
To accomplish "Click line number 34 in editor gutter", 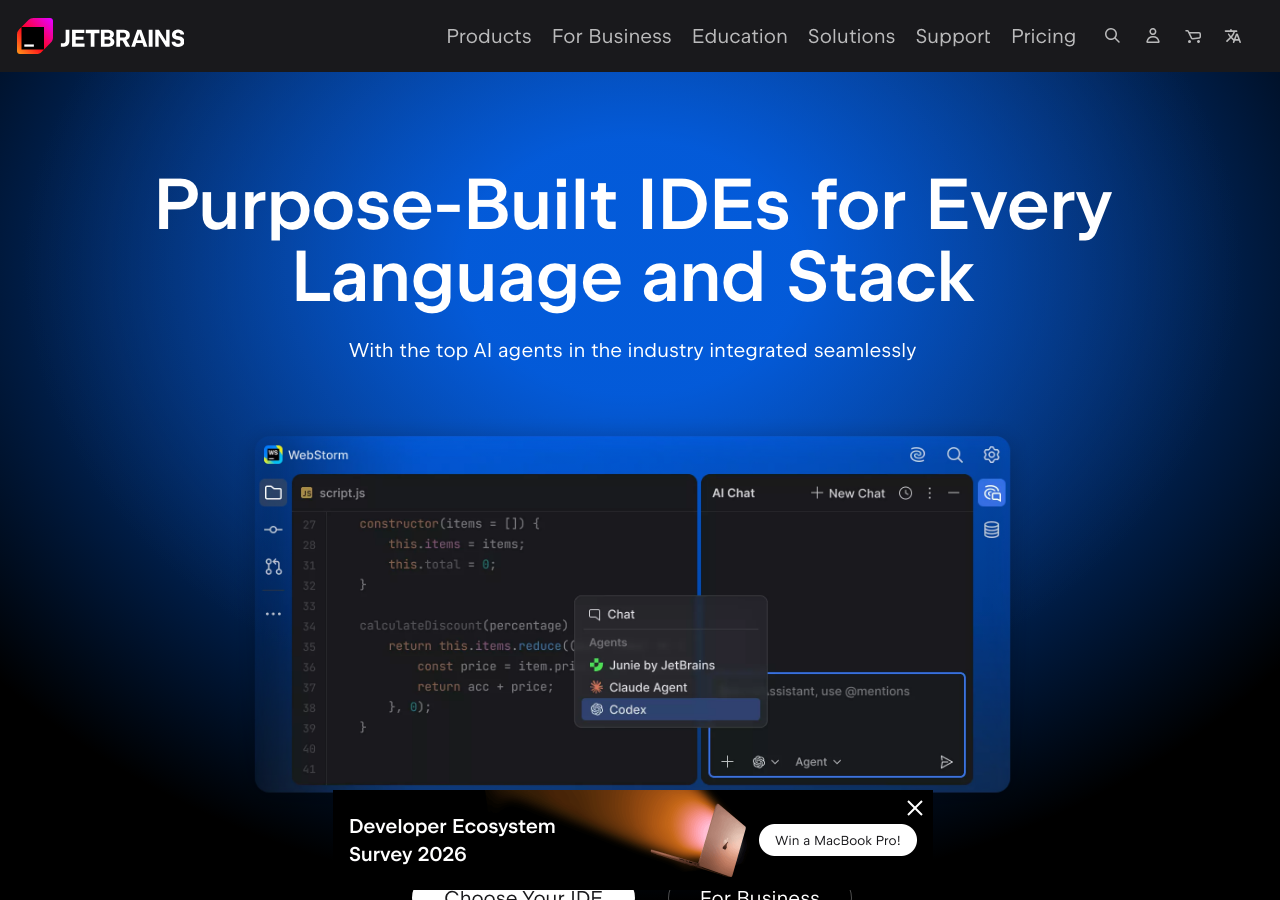I will click(x=309, y=626).
